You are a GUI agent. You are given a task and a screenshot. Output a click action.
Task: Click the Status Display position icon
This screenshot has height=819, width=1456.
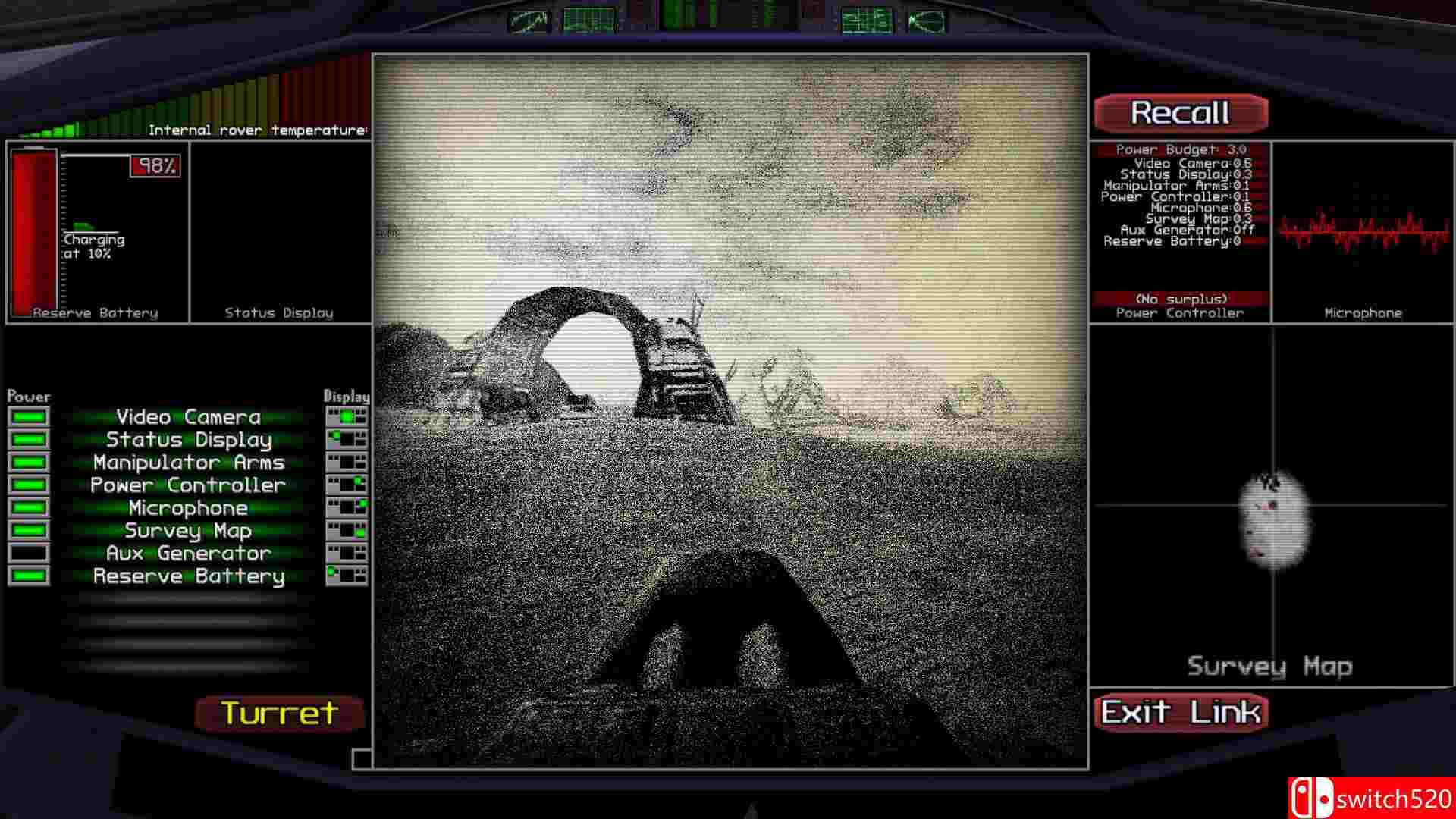347,440
